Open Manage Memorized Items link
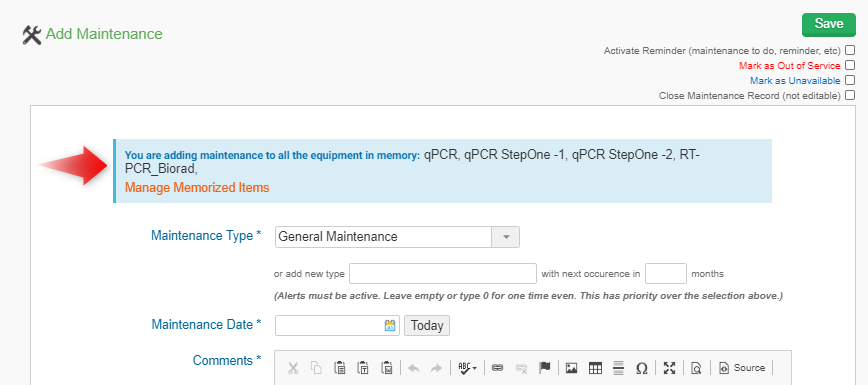The width and height of the screenshot is (868, 385). [x=197, y=187]
